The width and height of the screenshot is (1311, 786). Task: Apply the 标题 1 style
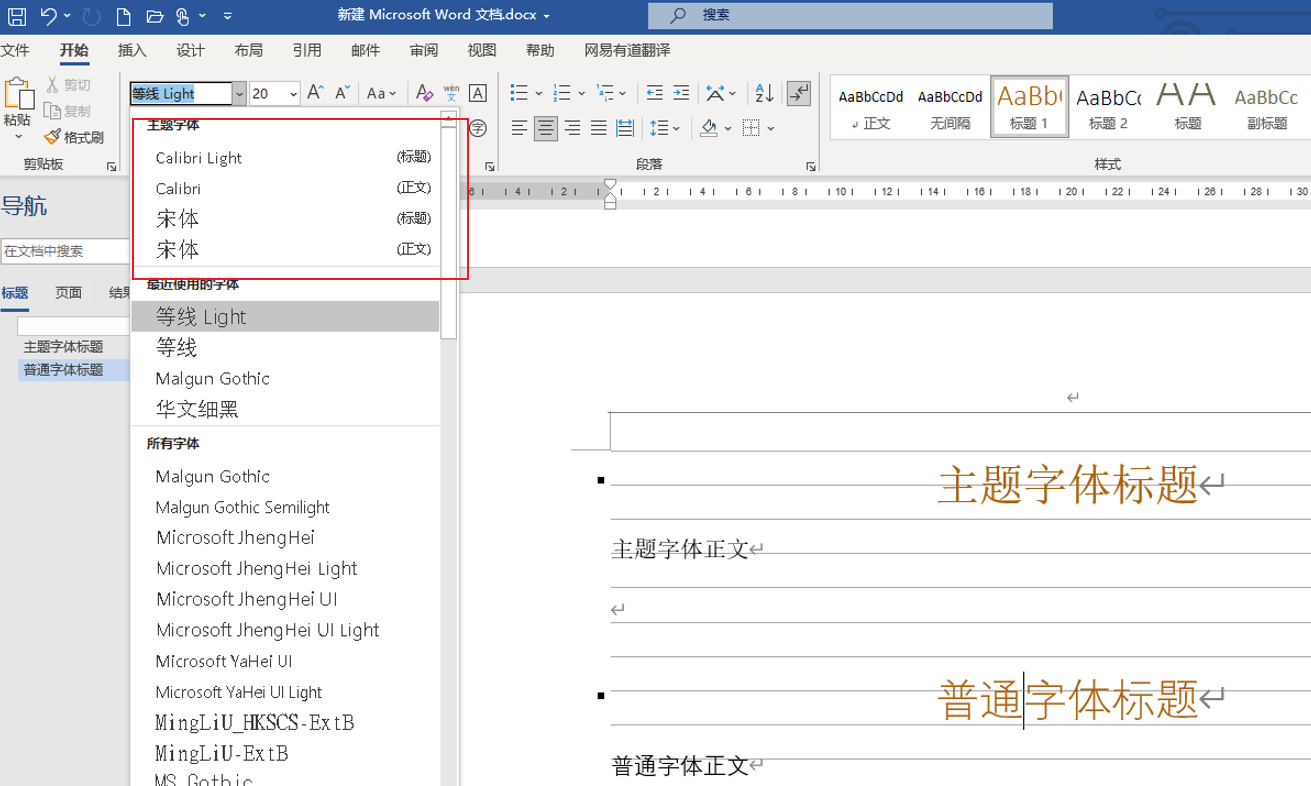coord(1029,107)
